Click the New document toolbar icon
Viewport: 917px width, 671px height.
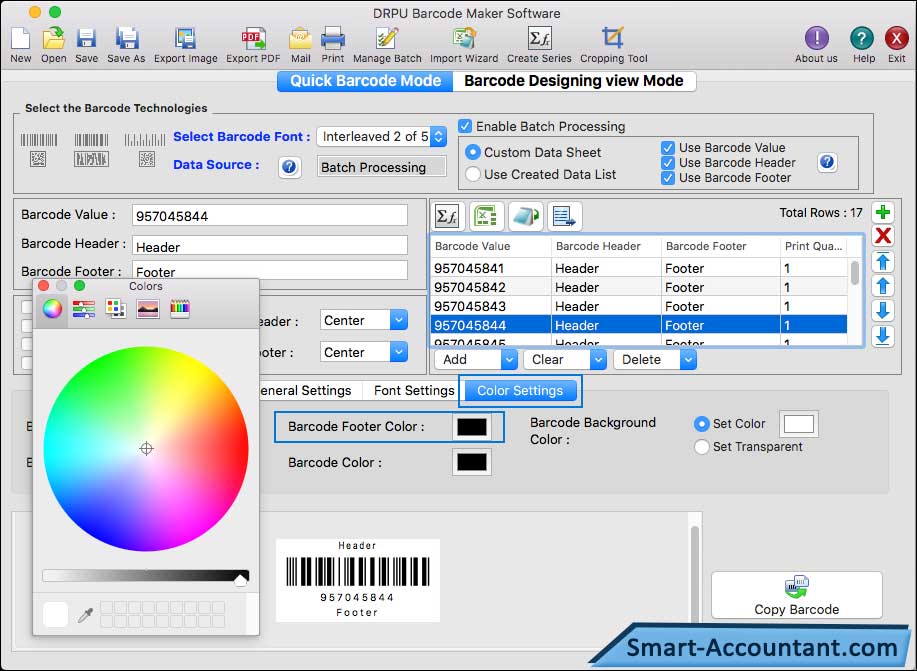pos(20,39)
